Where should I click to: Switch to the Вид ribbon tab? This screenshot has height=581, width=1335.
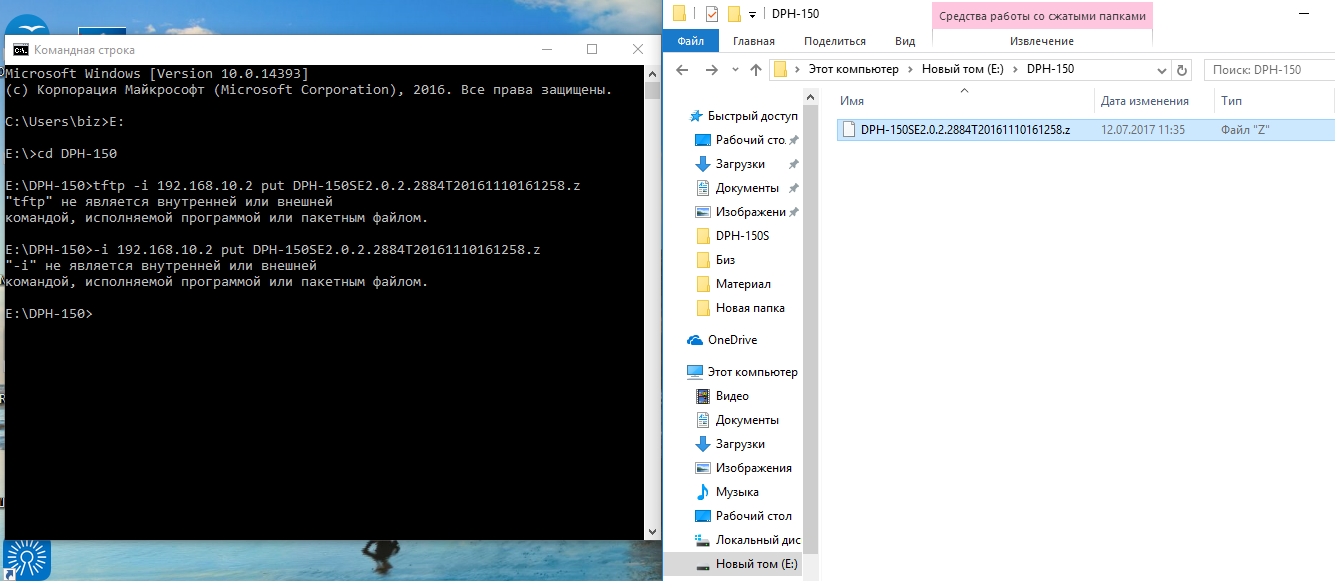click(905, 41)
